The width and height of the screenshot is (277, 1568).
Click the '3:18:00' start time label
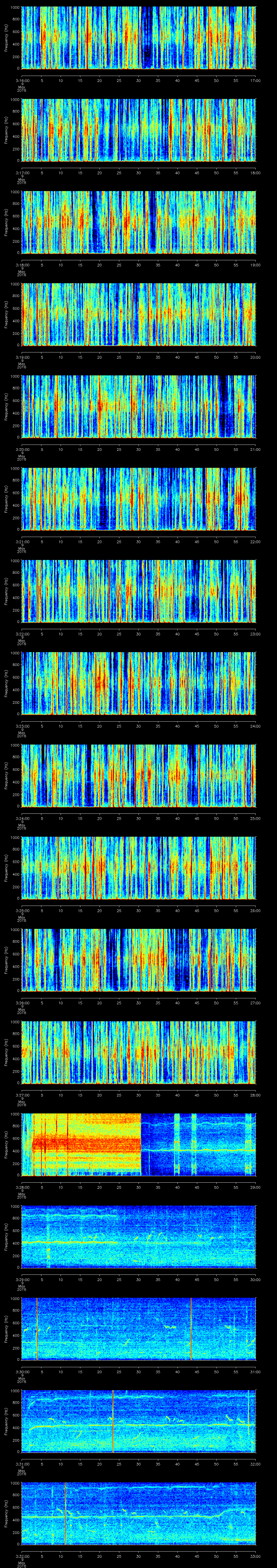[x=22, y=265]
